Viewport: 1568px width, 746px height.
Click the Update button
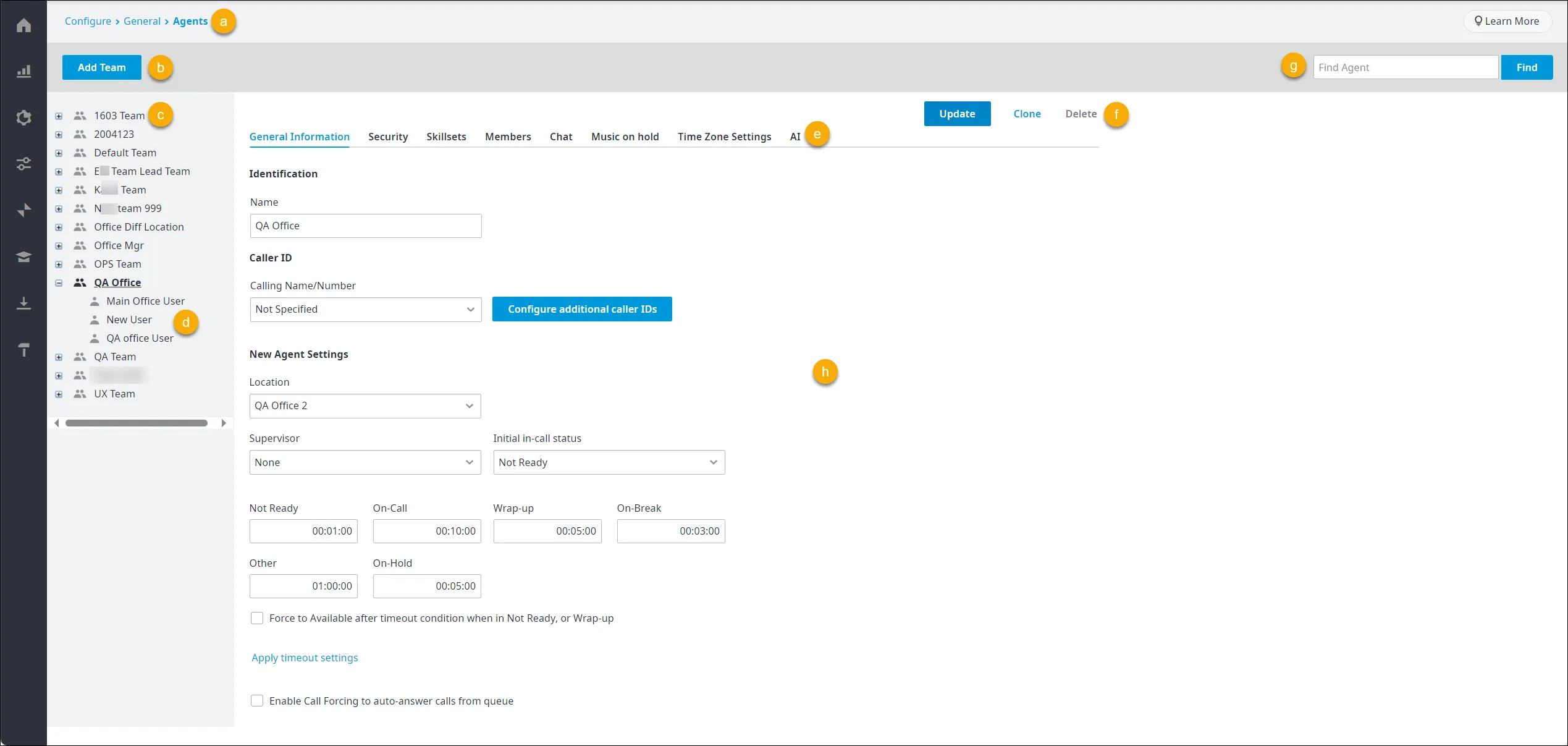click(957, 114)
